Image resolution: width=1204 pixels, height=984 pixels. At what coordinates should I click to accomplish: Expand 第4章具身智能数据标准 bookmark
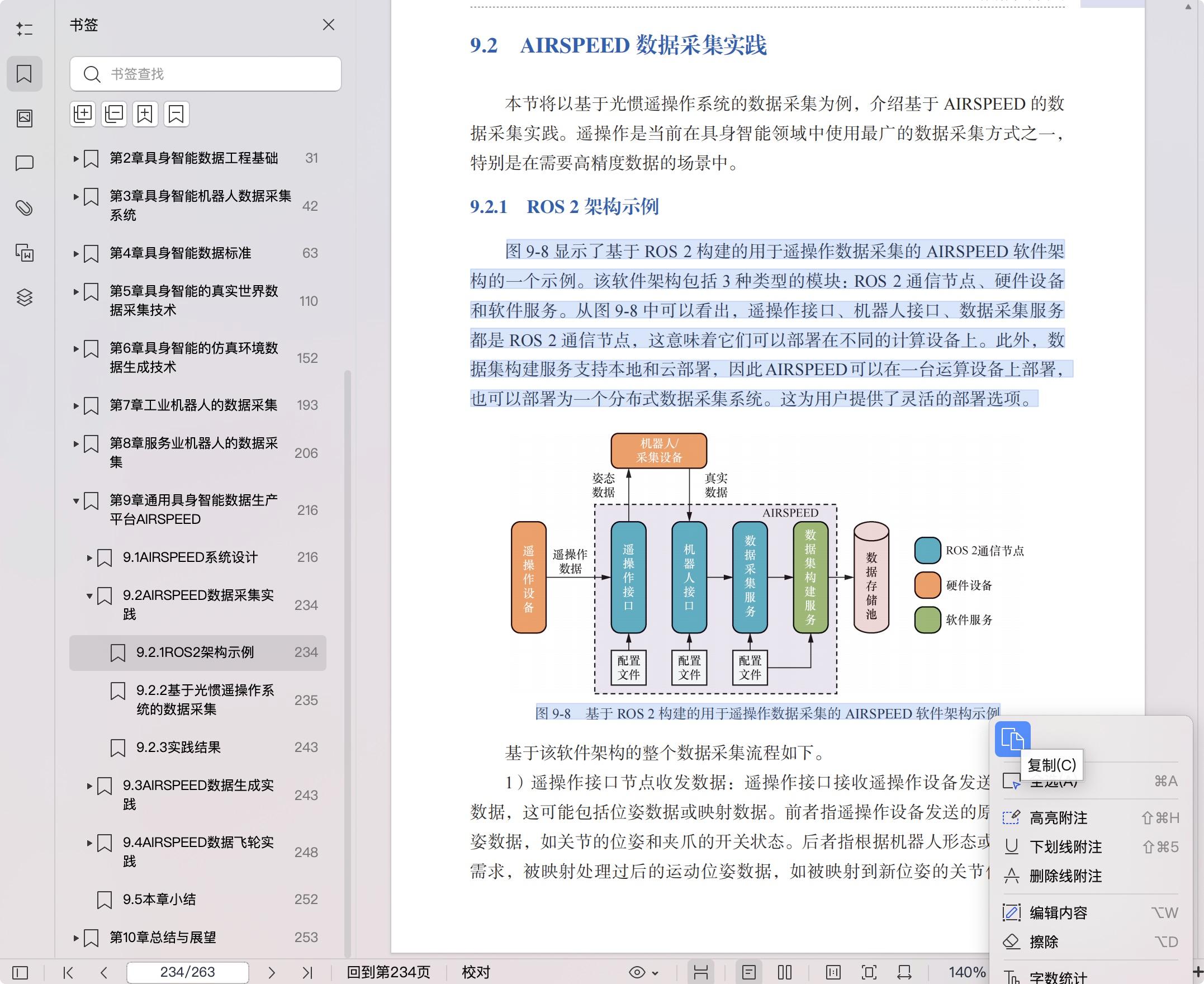tap(76, 253)
